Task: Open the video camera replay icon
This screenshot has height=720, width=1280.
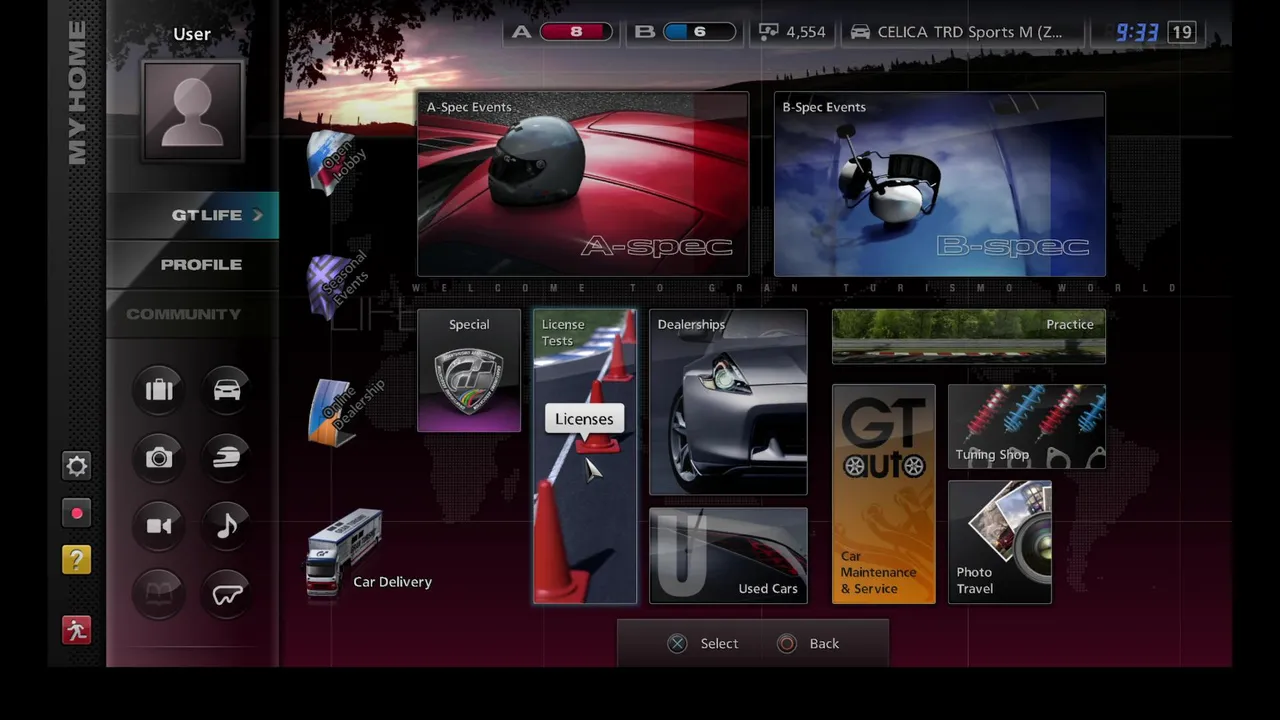Action: click(x=159, y=526)
